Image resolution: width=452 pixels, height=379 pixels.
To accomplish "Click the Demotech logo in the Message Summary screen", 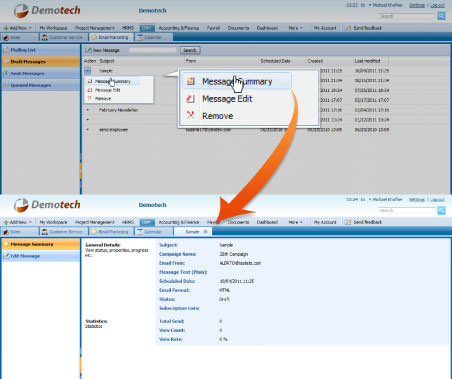I will tap(47, 205).
